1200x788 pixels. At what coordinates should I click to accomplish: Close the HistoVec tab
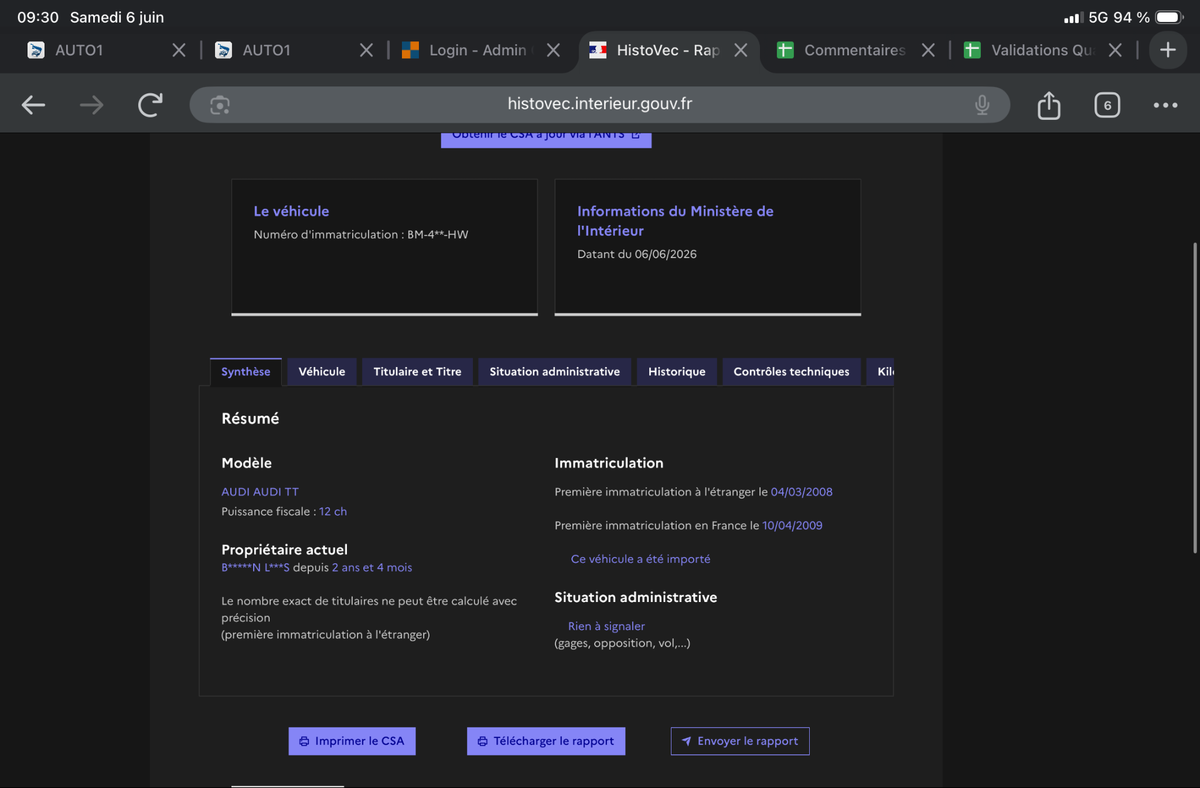[x=741, y=50]
